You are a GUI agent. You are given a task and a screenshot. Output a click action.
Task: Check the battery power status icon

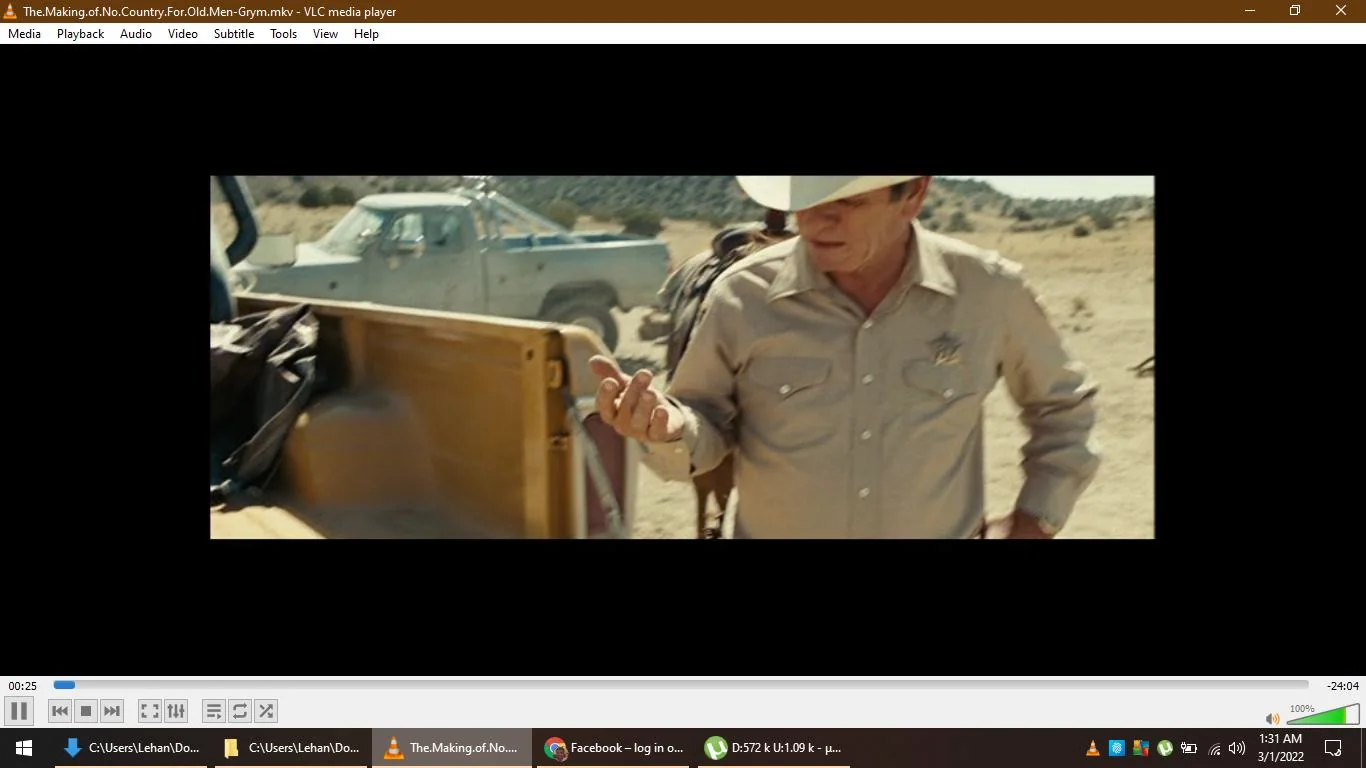[1189, 748]
